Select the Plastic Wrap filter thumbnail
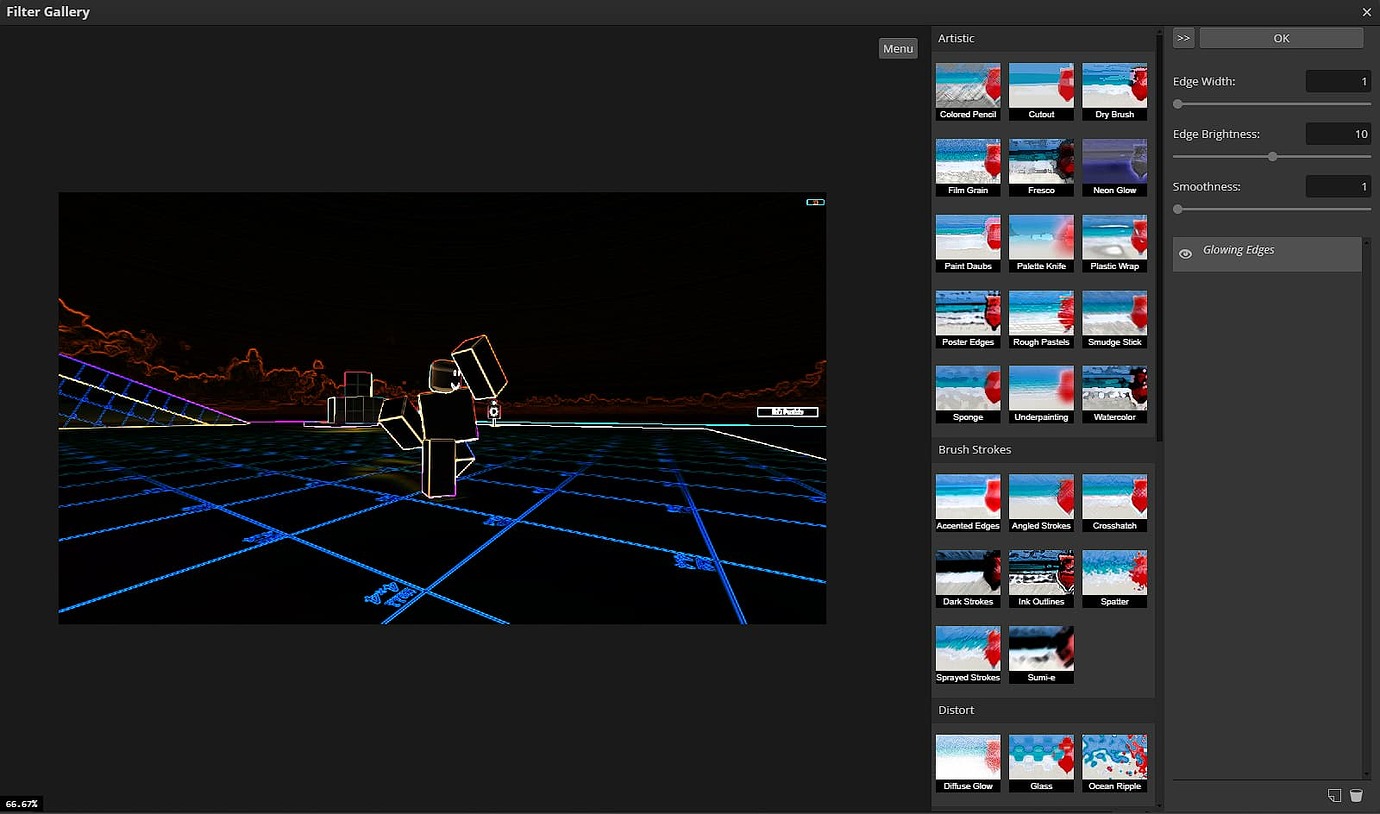Screen dimensions: 1380x814 1114,237
